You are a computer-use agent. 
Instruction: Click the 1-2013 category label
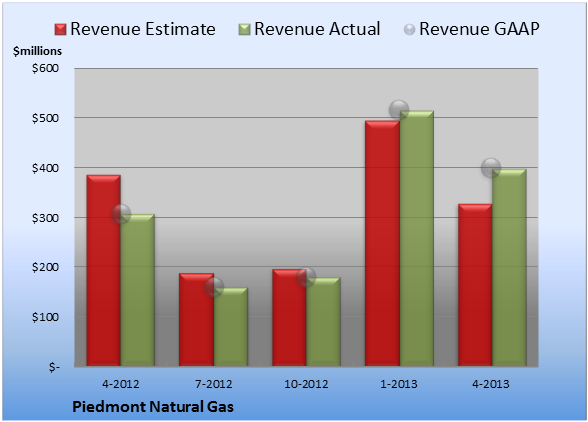coord(399,384)
